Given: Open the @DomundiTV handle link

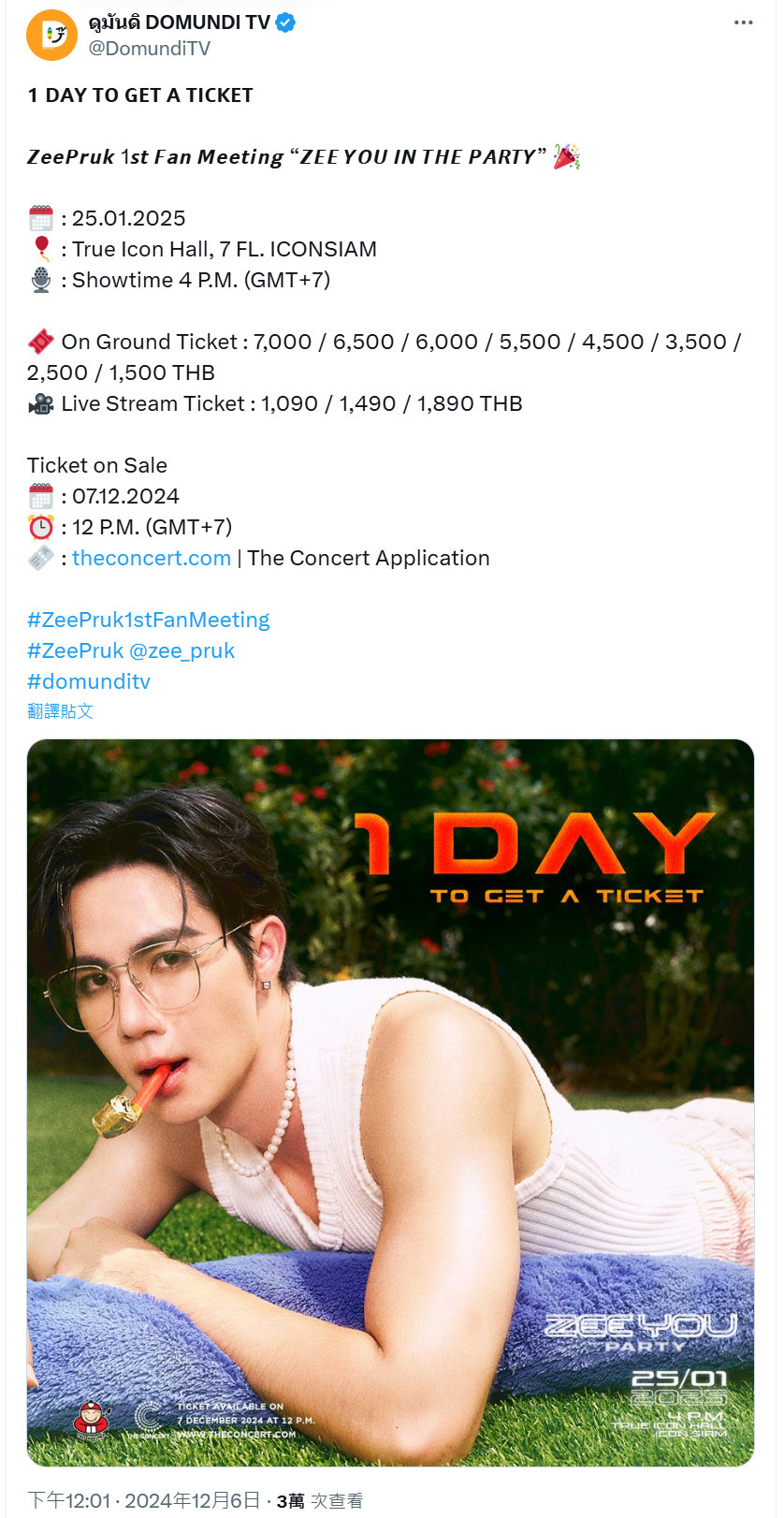Looking at the screenshot, I should click(149, 49).
